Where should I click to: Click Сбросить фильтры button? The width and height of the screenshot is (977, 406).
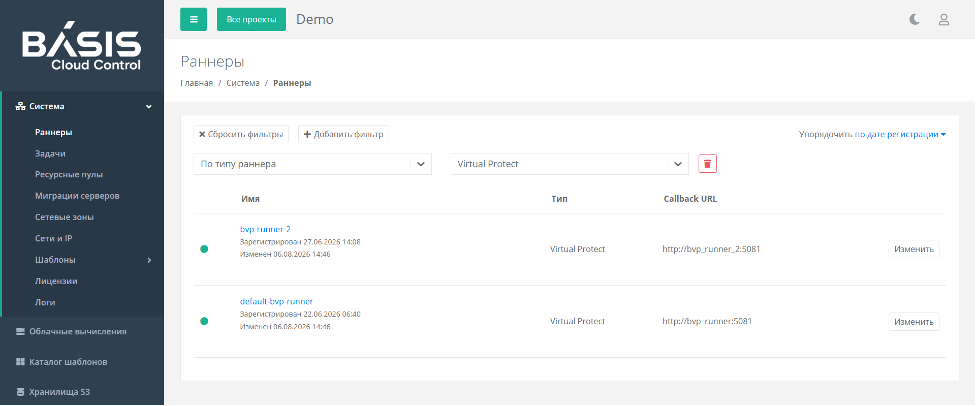(241, 135)
